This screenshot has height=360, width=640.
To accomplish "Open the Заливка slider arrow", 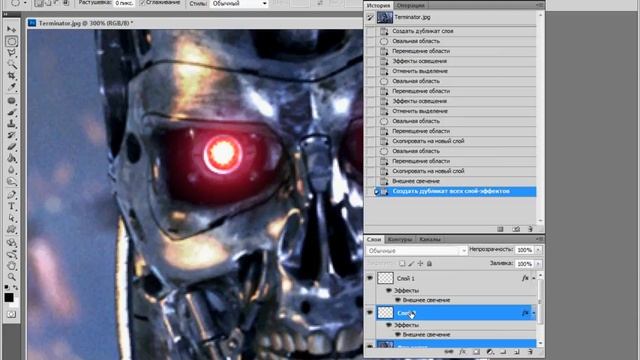I will [x=538, y=264].
